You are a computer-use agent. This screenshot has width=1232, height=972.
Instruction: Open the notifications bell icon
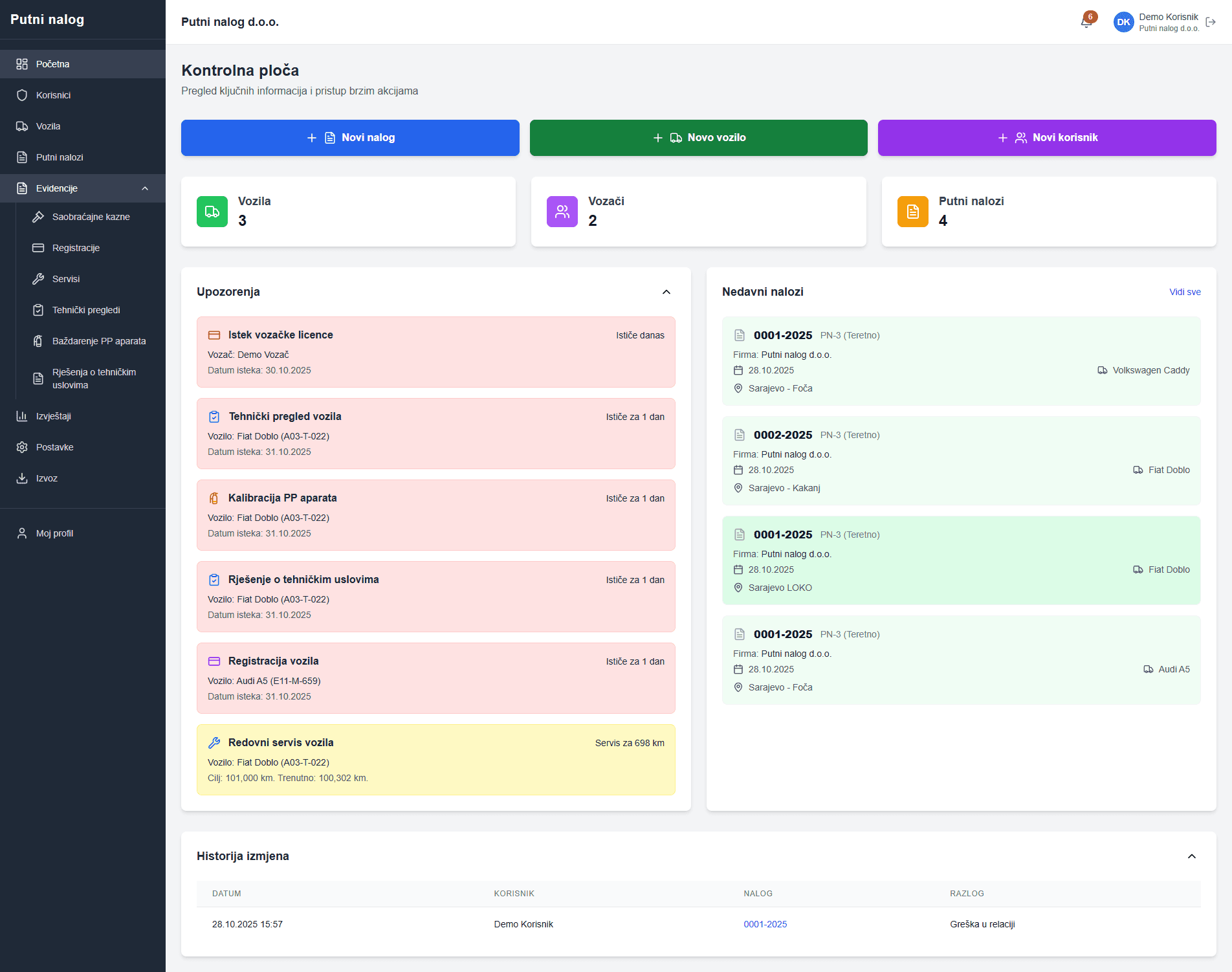click(x=1086, y=22)
